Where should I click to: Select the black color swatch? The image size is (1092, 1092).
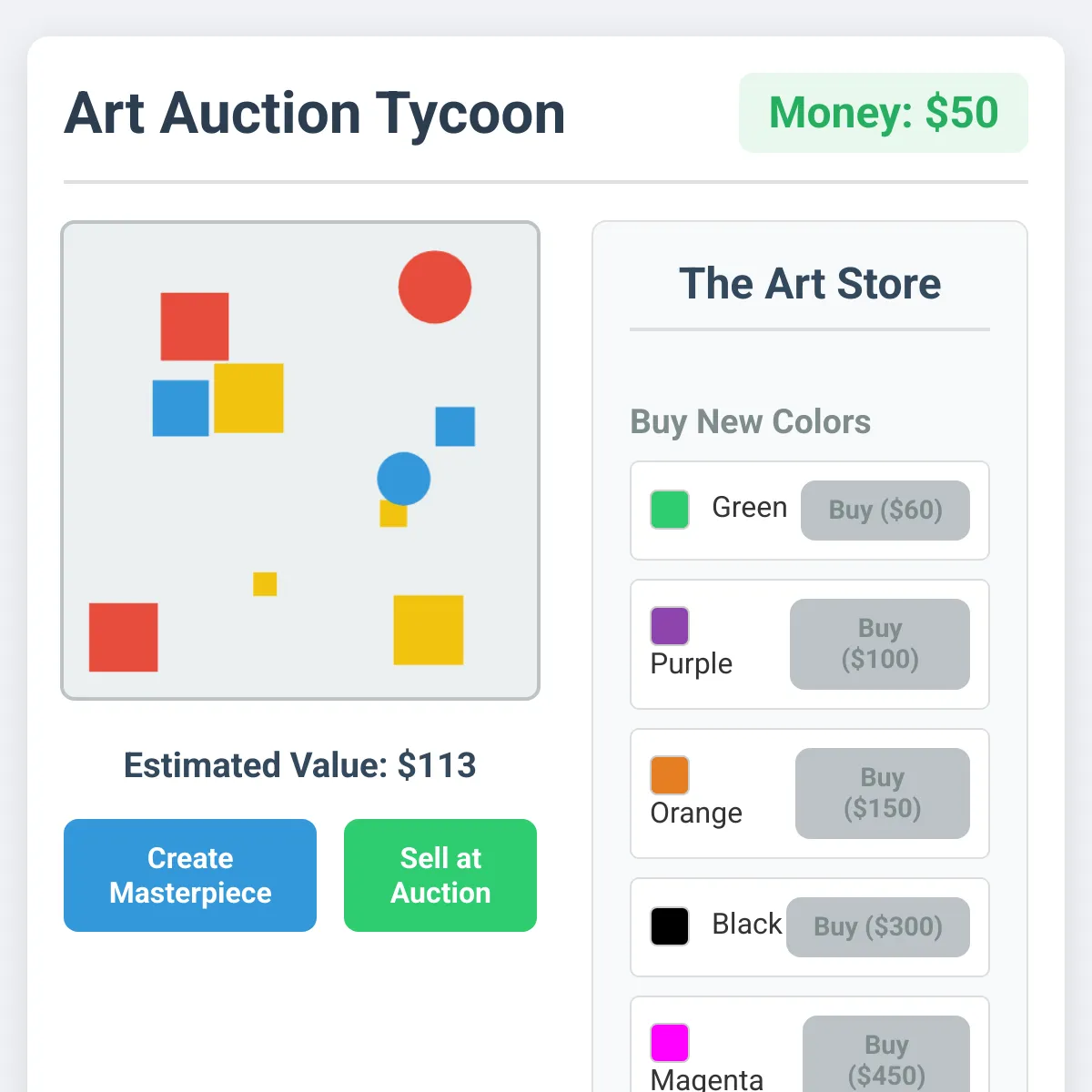coord(670,926)
